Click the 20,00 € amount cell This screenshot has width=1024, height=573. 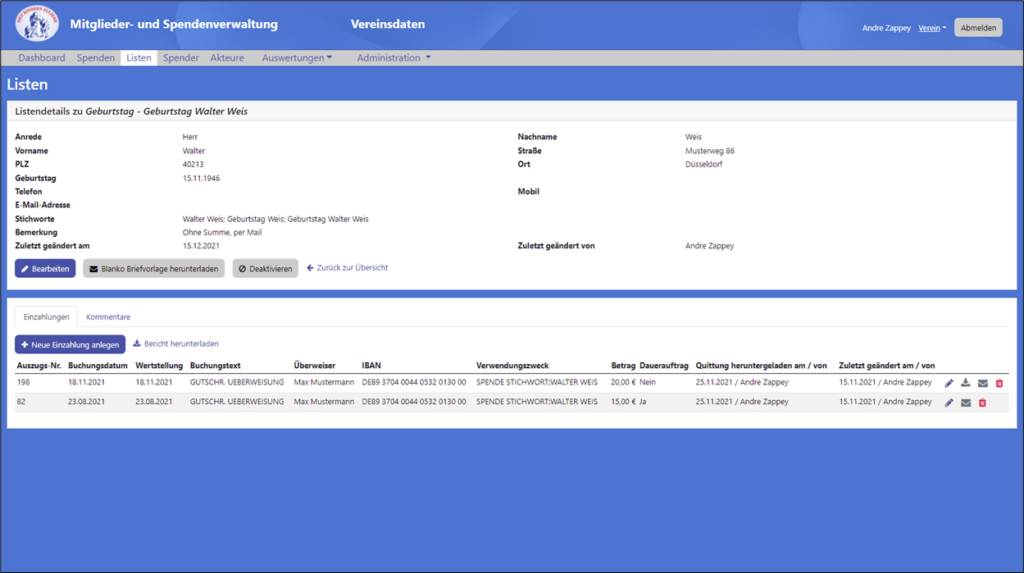623,382
